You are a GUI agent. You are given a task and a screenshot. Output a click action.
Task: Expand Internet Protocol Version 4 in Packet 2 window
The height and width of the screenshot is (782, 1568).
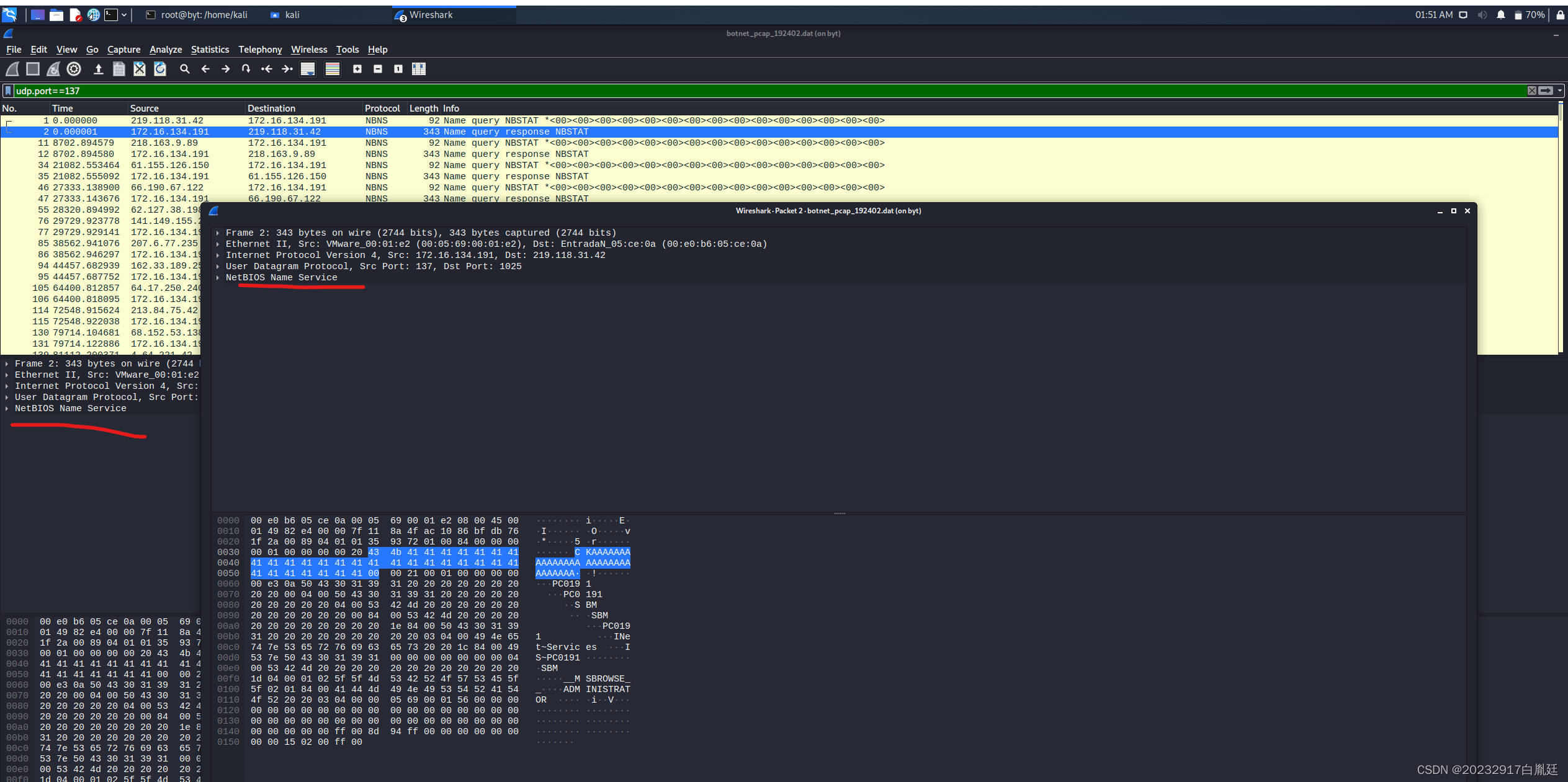click(218, 255)
